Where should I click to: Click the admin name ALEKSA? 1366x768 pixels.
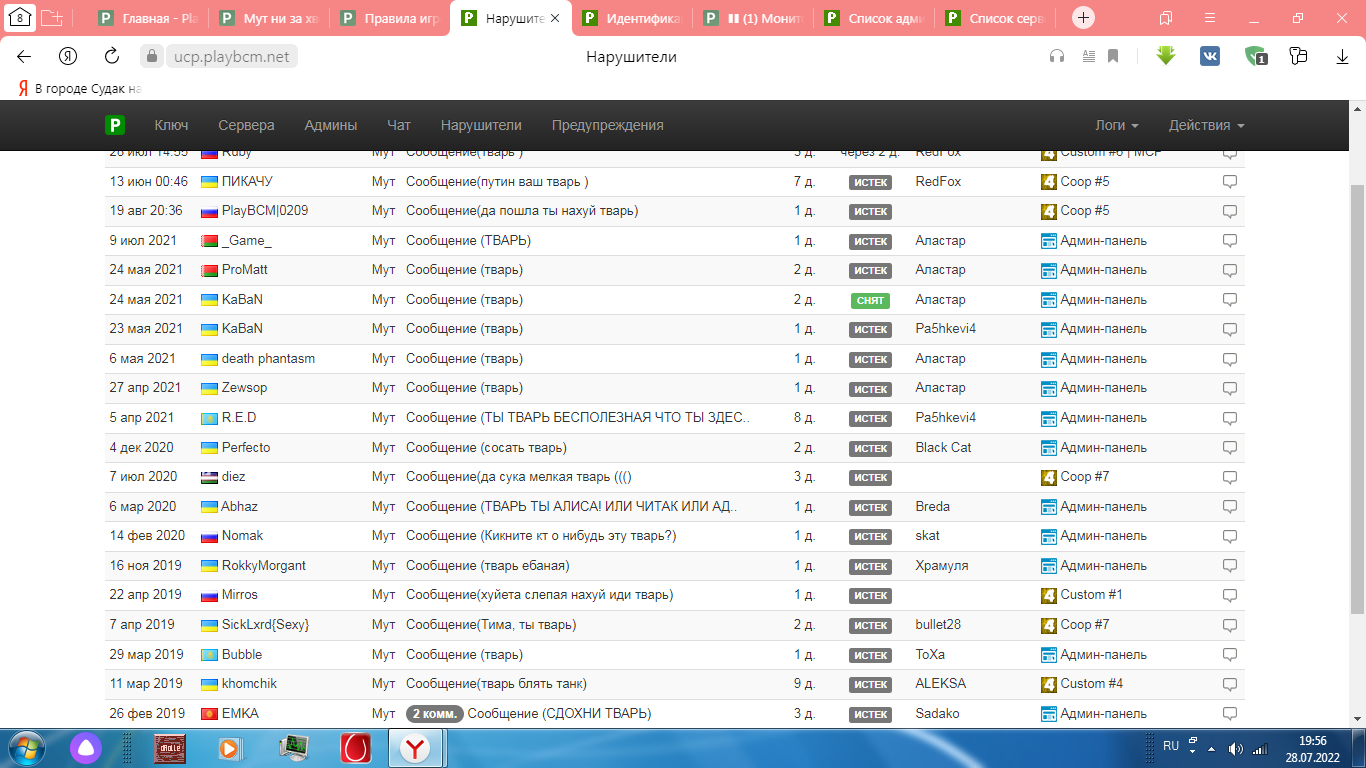(941, 683)
